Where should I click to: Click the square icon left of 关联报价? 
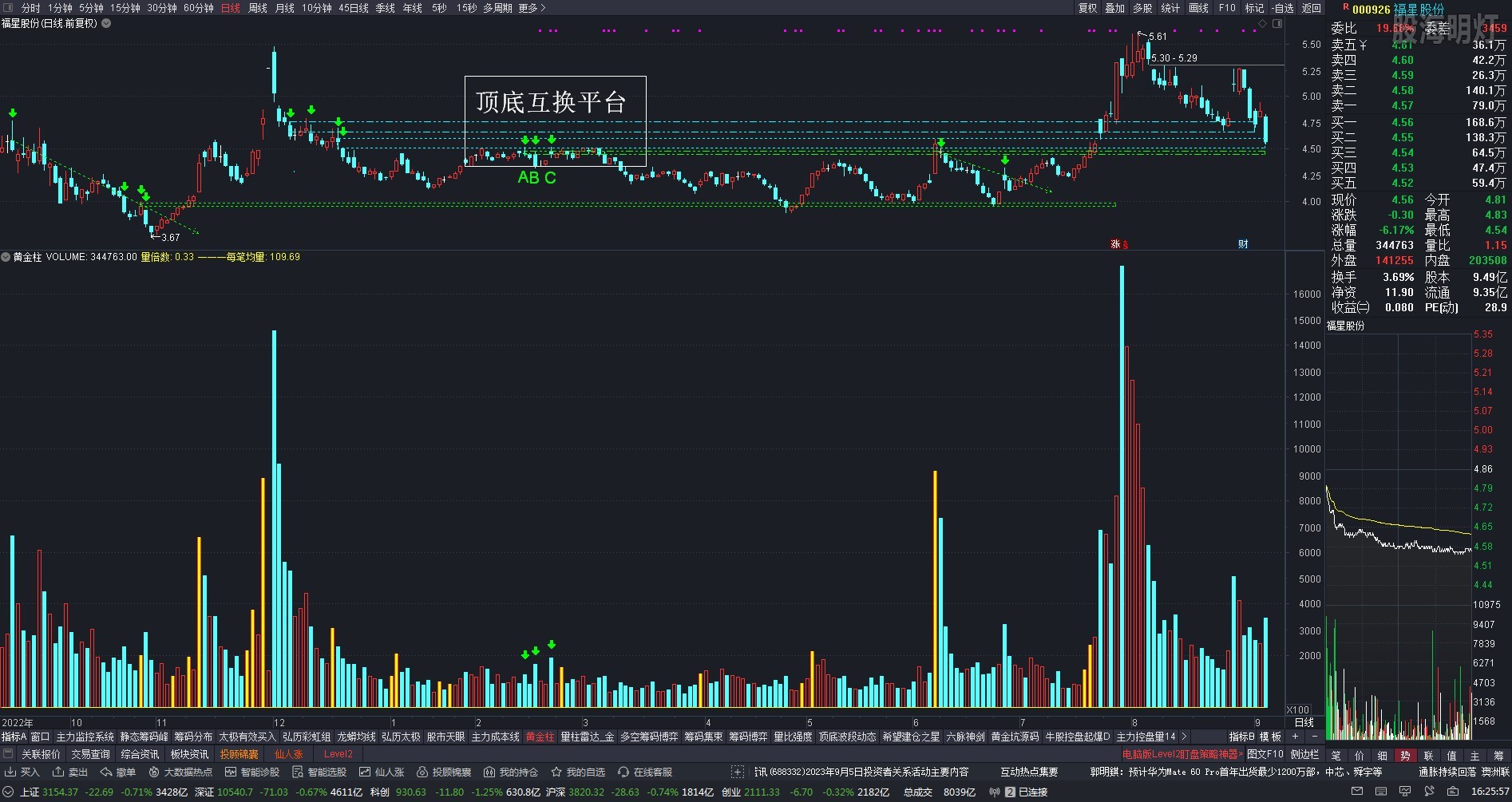click(8, 753)
